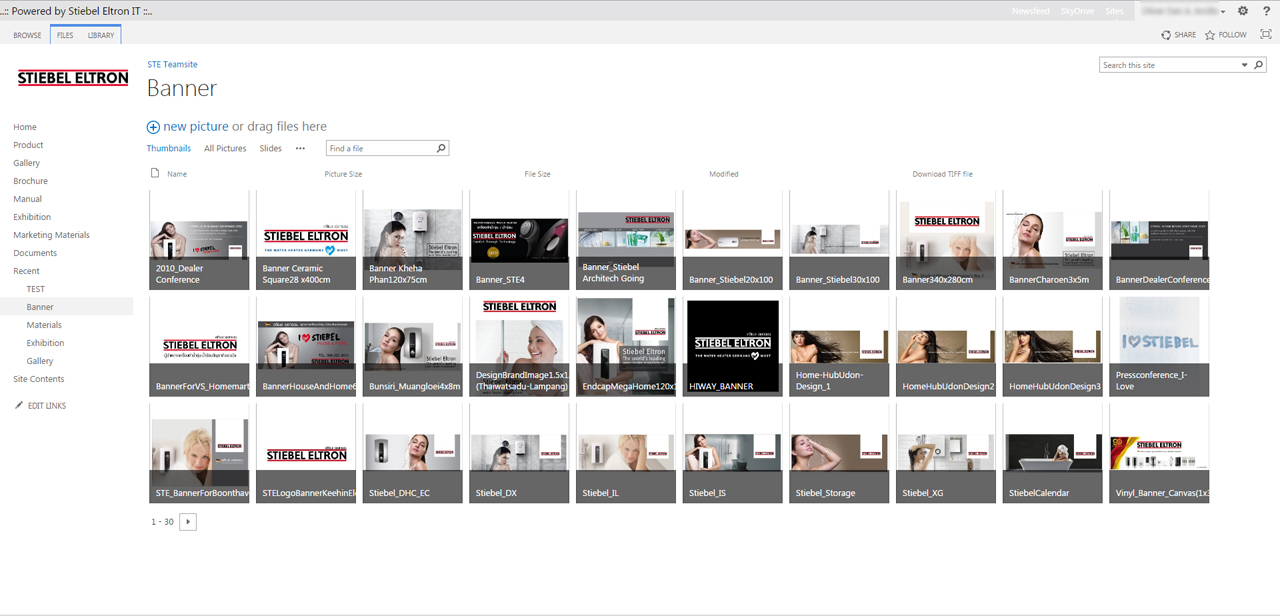
Task: Click the Edit Links pencil icon
Action: tap(17, 405)
